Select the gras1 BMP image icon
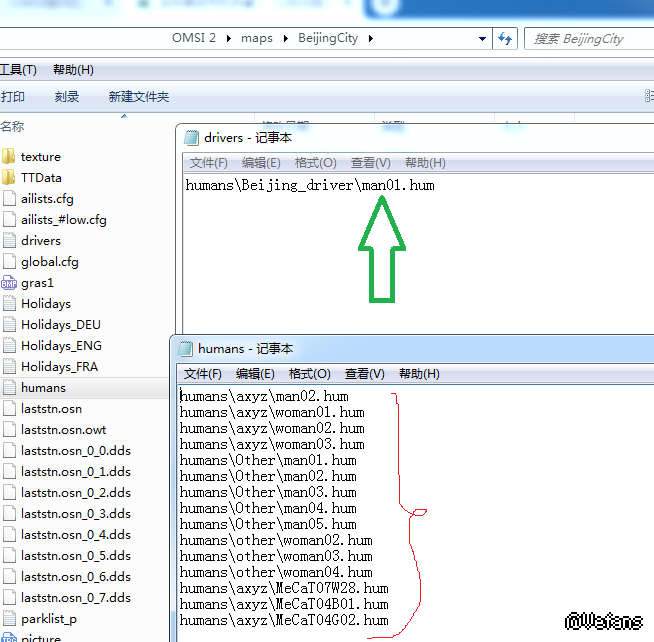 [x=9, y=283]
